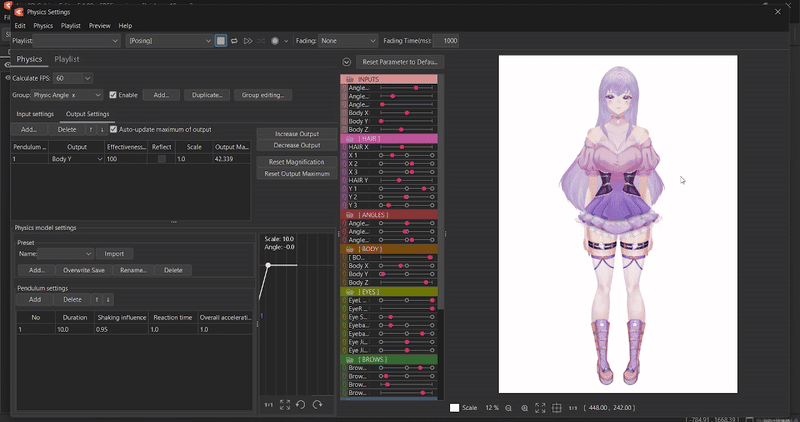
Task: Rotate pendulum view counterclockwise
Action: click(301, 404)
